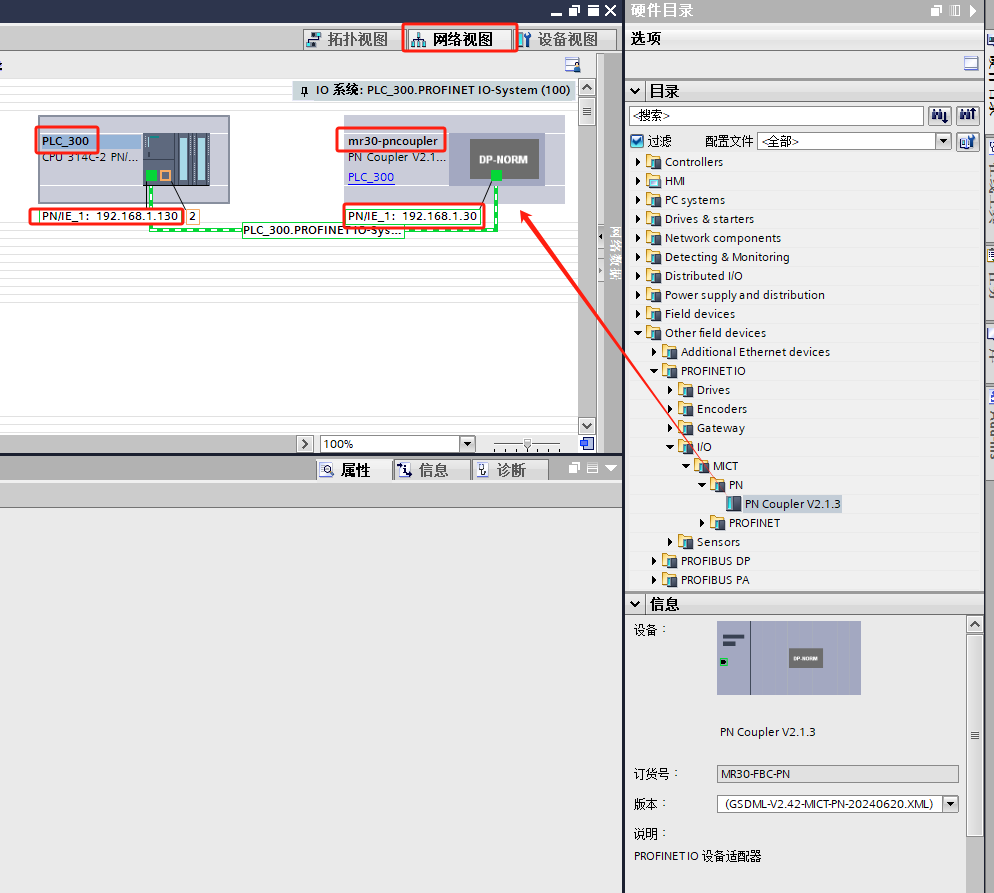This screenshot has width=994, height=893.
Task: Select the mr30-pncoupler device name
Action: [x=392, y=141]
